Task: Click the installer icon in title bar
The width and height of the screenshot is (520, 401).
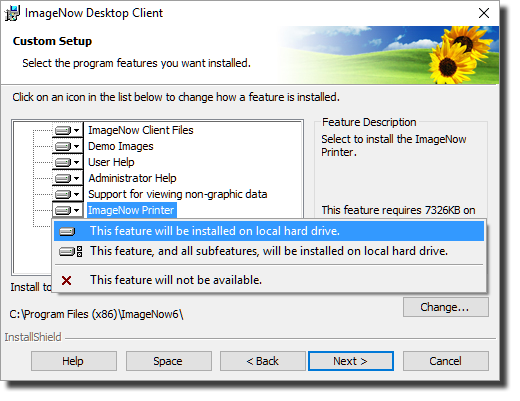Action: click(x=12, y=13)
